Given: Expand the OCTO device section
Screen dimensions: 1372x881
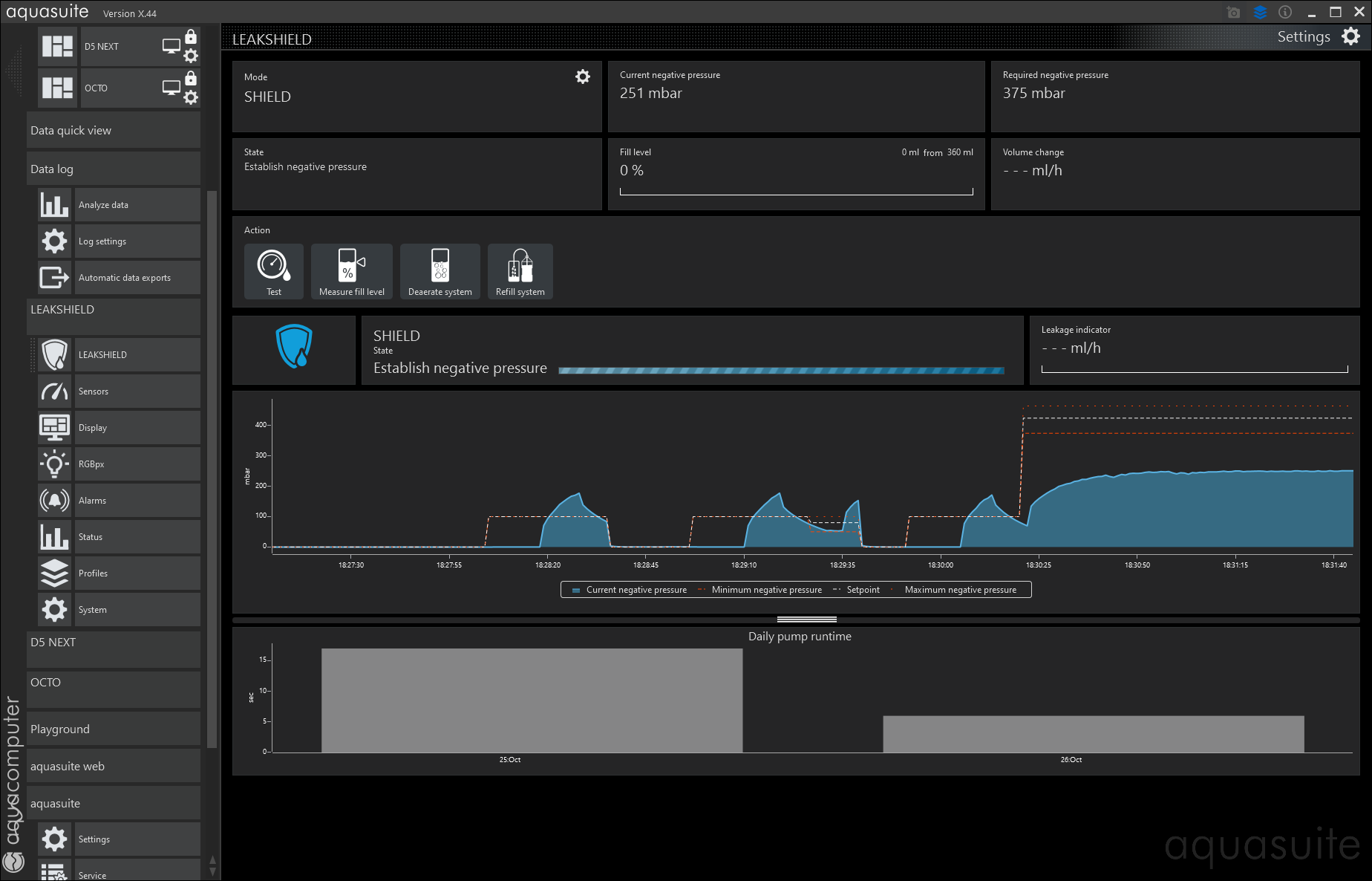Looking at the screenshot, I should pos(113,683).
